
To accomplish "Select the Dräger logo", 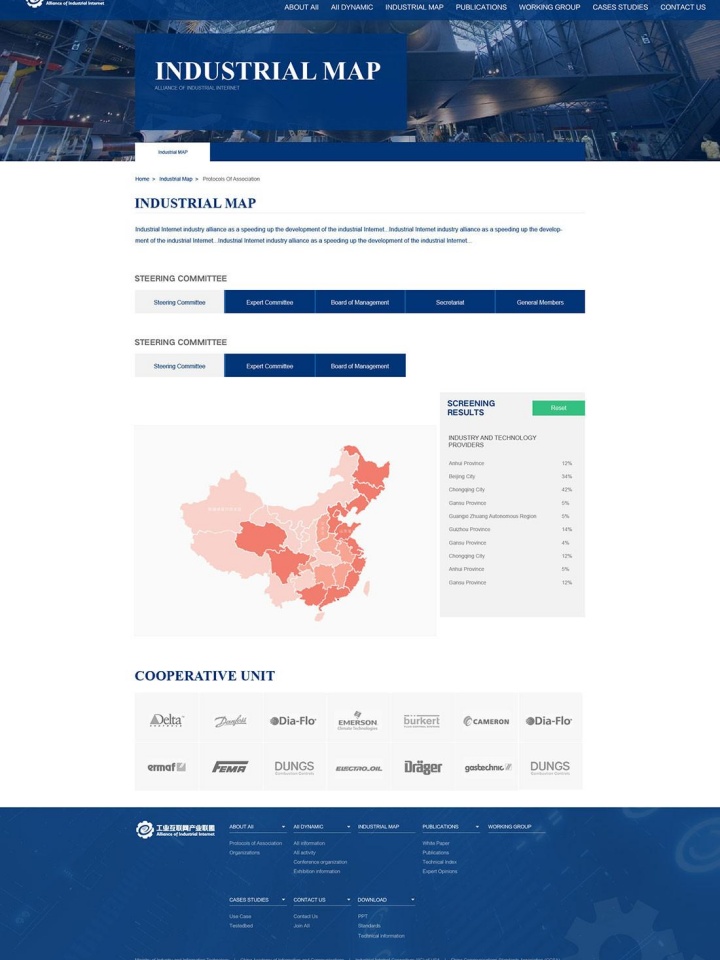I will [x=422, y=767].
